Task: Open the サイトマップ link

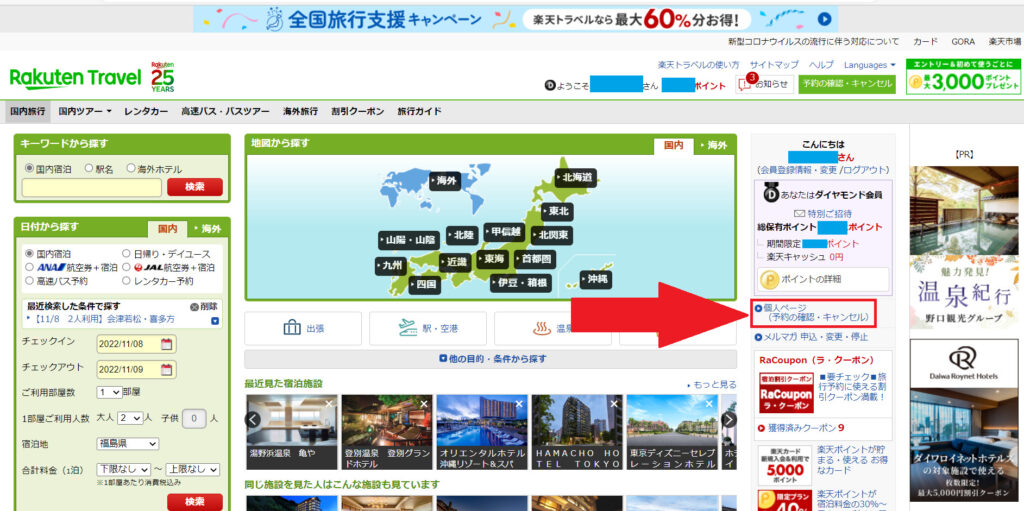Action: point(774,65)
